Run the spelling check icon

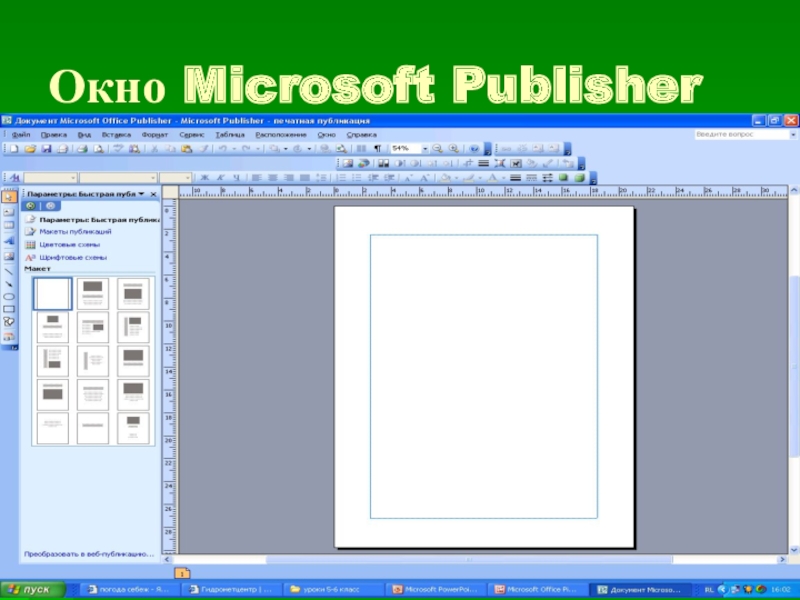pyautogui.click(x=118, y=149)
